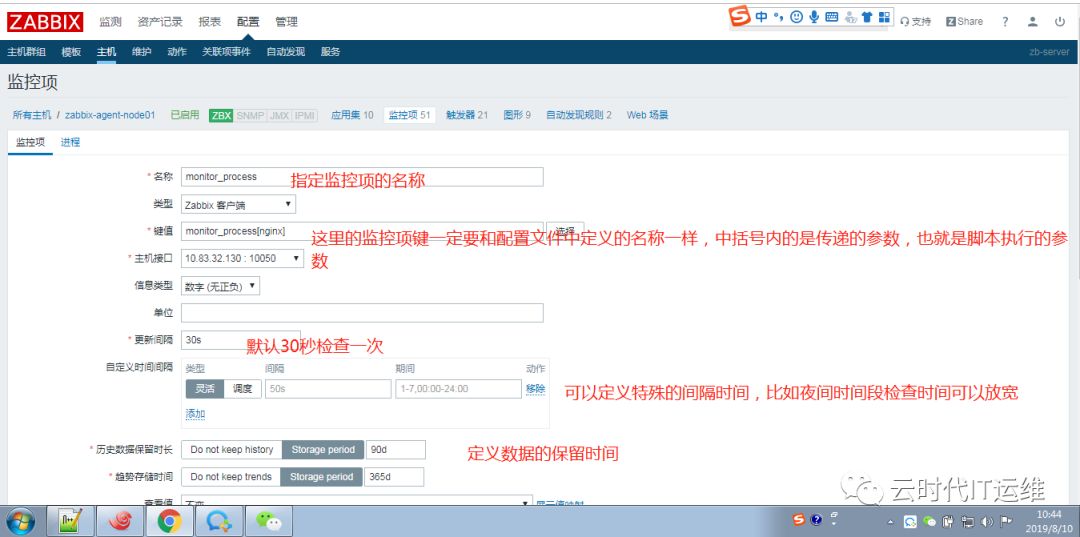Open blue chat app in taskbar
1080x537 pixels.
pyautogui.click(x=220, y=521)
